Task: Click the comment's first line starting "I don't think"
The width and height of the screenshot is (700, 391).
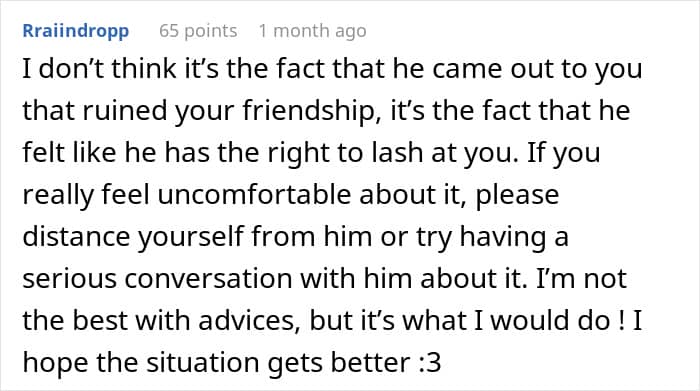Action: 333,69
